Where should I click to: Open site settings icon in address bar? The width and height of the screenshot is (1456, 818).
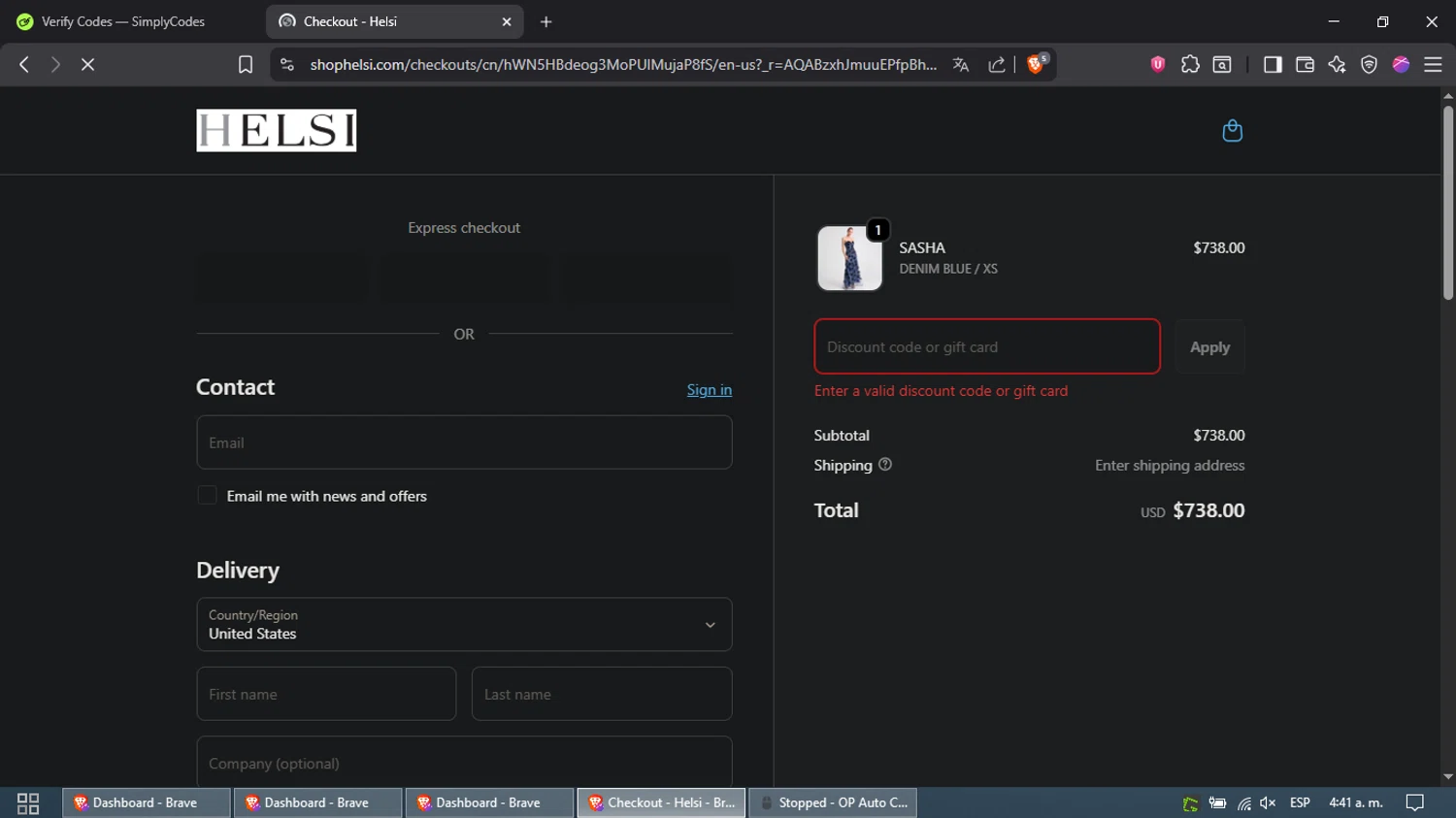pos(286,64)
